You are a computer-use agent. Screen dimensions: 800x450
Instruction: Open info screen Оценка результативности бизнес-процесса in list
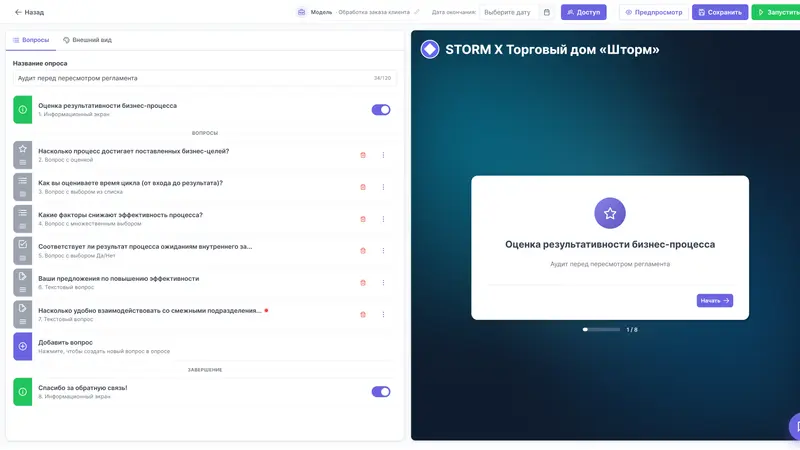coord(204,110)
